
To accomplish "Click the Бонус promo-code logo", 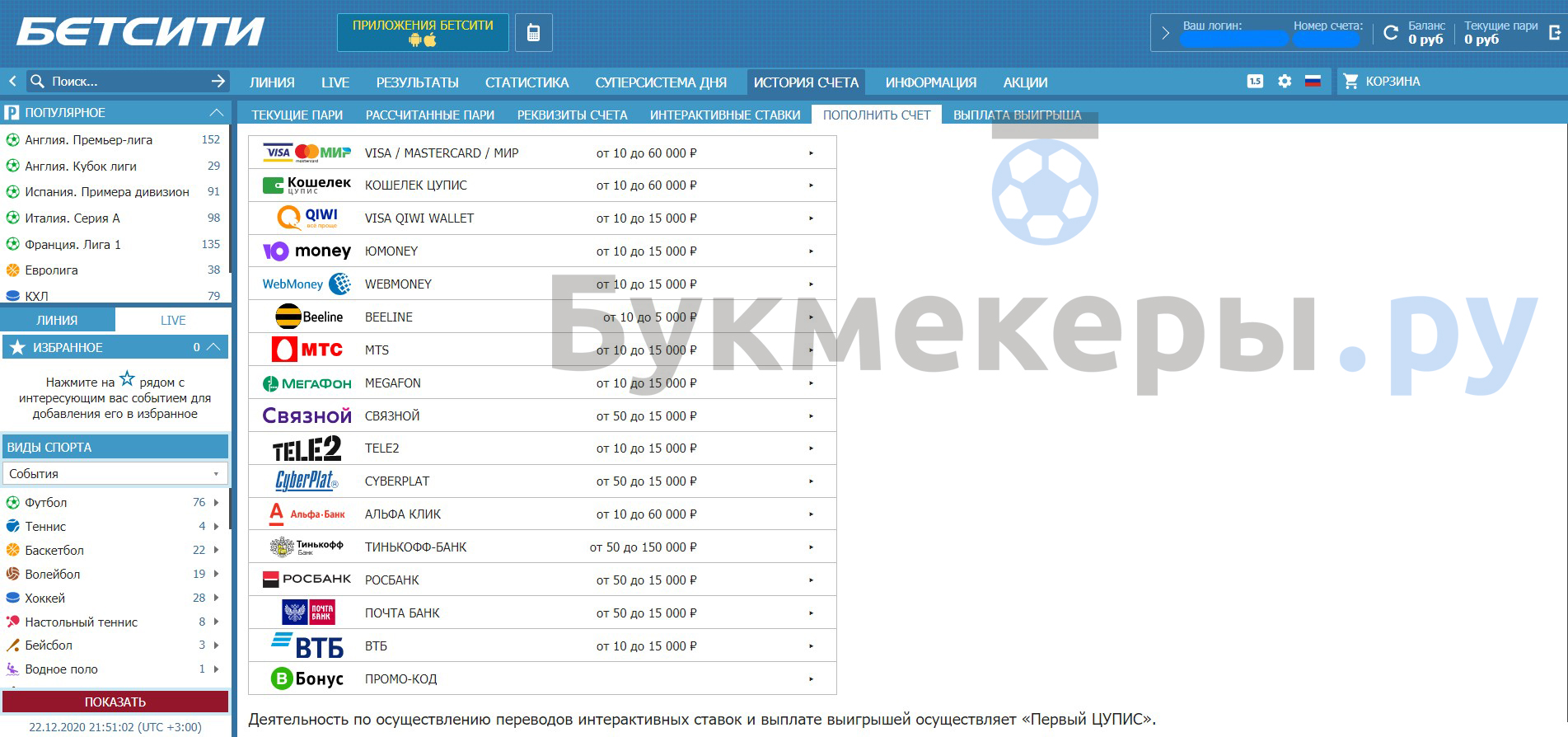I will [307, 678].
